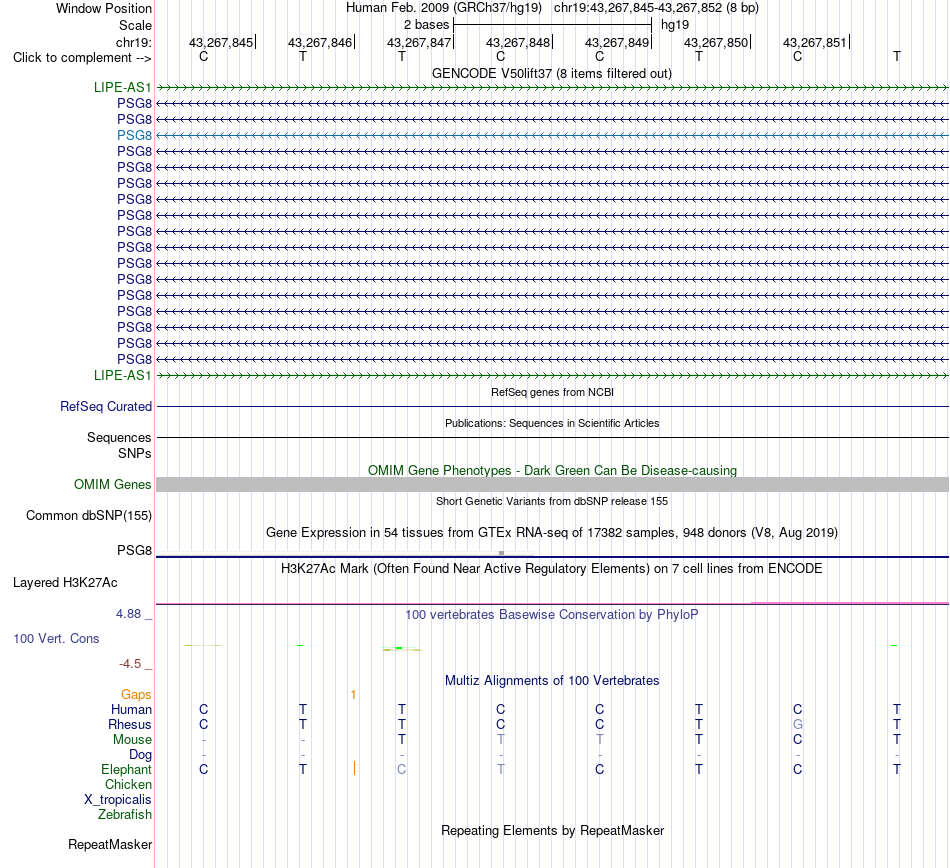Click the gray OMIM Genes bar

pyautogui.click(x=552, y=485)
